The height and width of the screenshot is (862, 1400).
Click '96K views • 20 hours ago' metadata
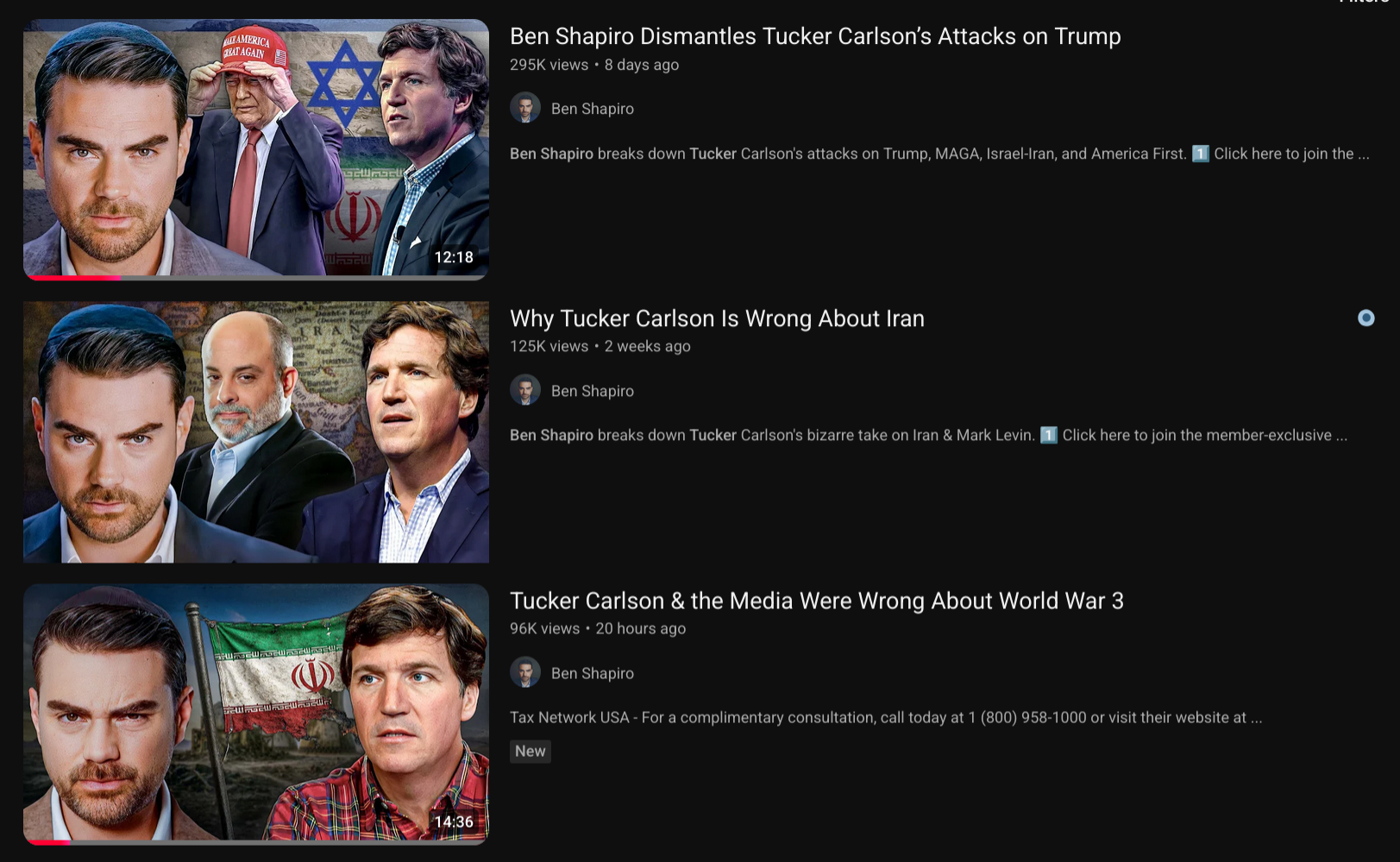(598, 628)
